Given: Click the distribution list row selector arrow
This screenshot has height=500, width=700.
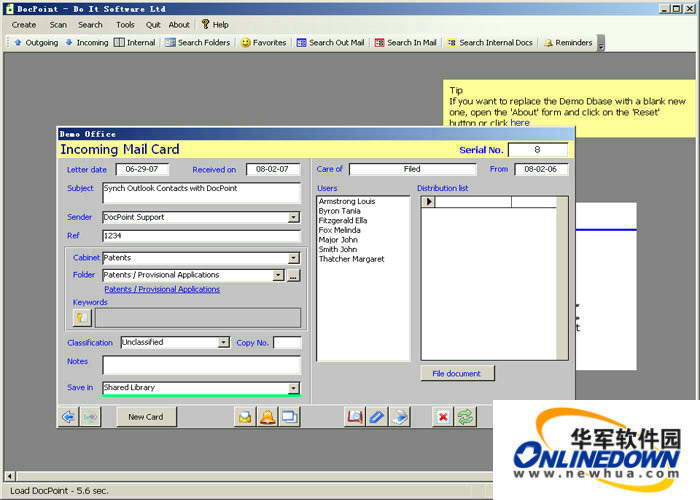Looking at the screenshot, I should tap(429, 201).
